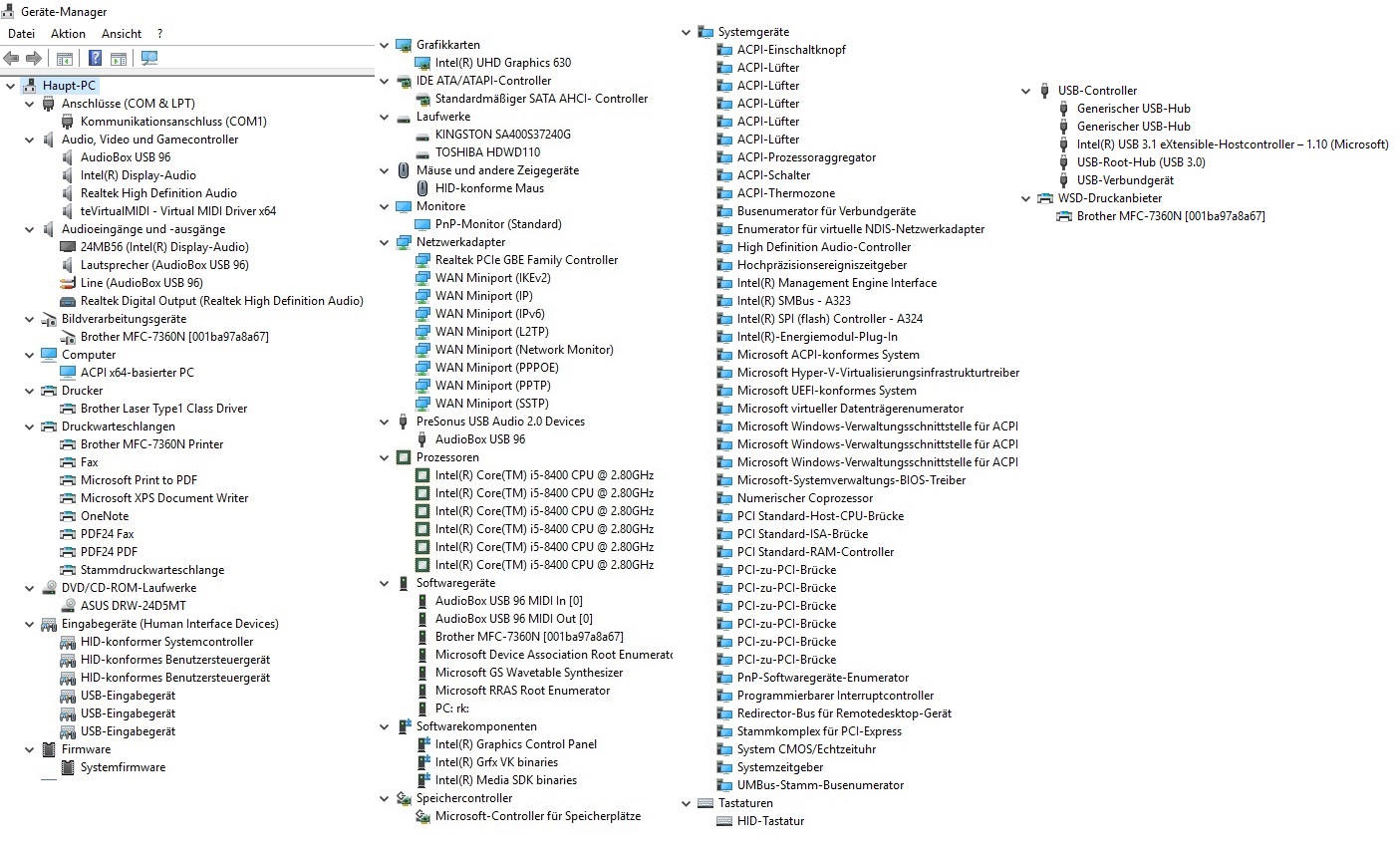Select USB-Verbundgerät entry
The height and width of the screenshot is (851, 1400).
coord(1125,180)
